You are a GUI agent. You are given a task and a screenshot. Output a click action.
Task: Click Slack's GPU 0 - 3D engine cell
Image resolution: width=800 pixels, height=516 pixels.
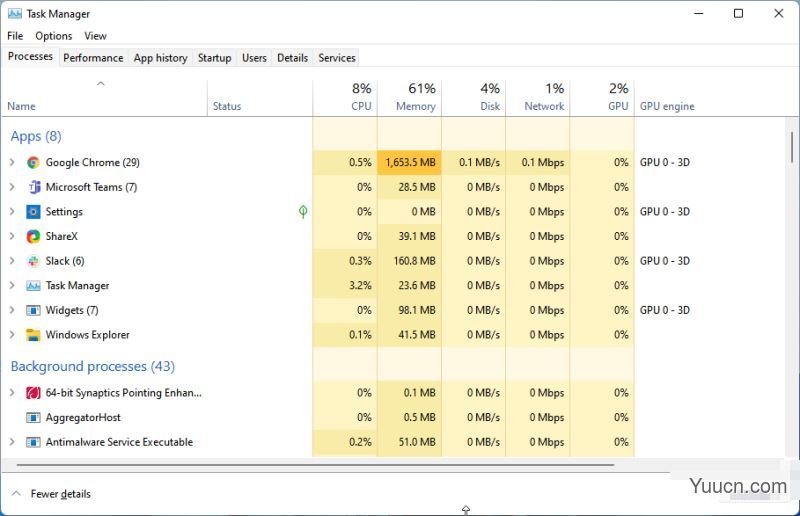tap(665, 261)
